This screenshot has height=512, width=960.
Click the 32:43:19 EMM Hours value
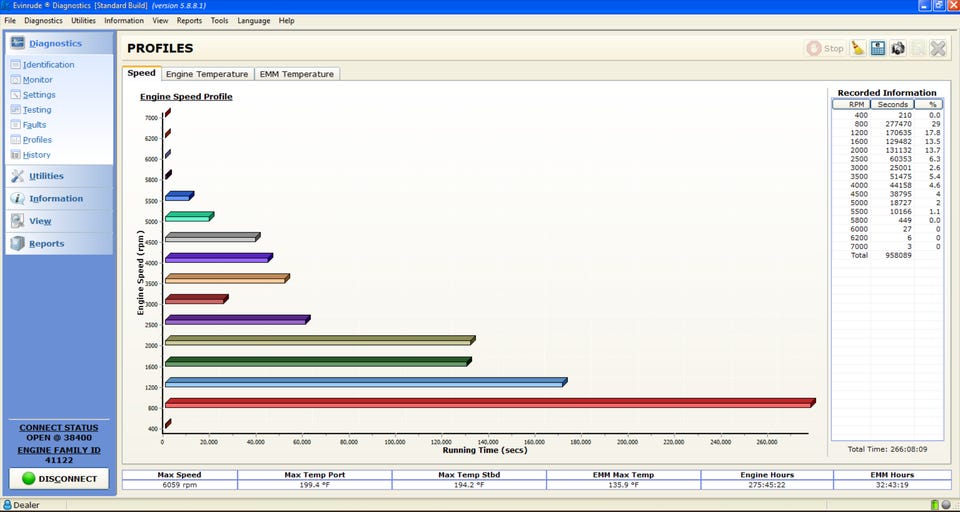(x=892, y=485)
